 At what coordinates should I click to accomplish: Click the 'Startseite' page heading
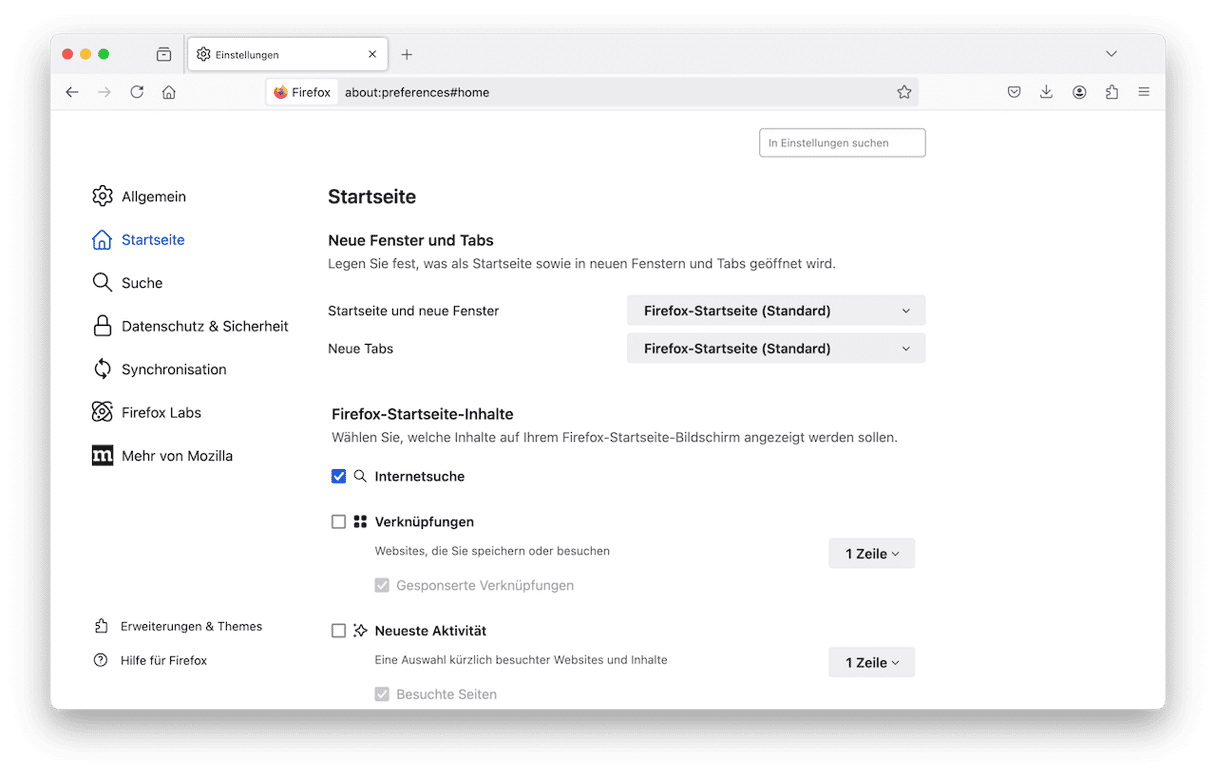pyautogui.click(x=372, y=197)
